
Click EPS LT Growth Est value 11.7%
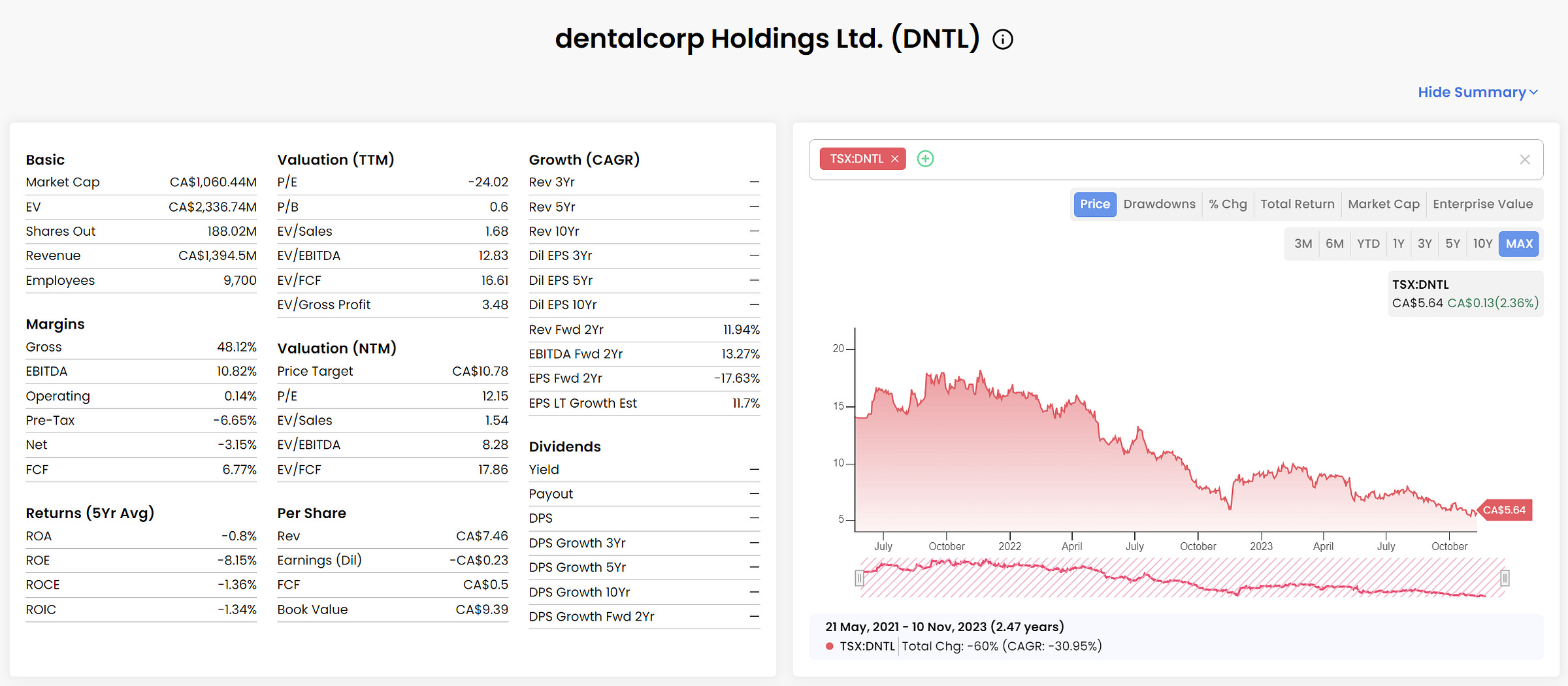(746, 403)
